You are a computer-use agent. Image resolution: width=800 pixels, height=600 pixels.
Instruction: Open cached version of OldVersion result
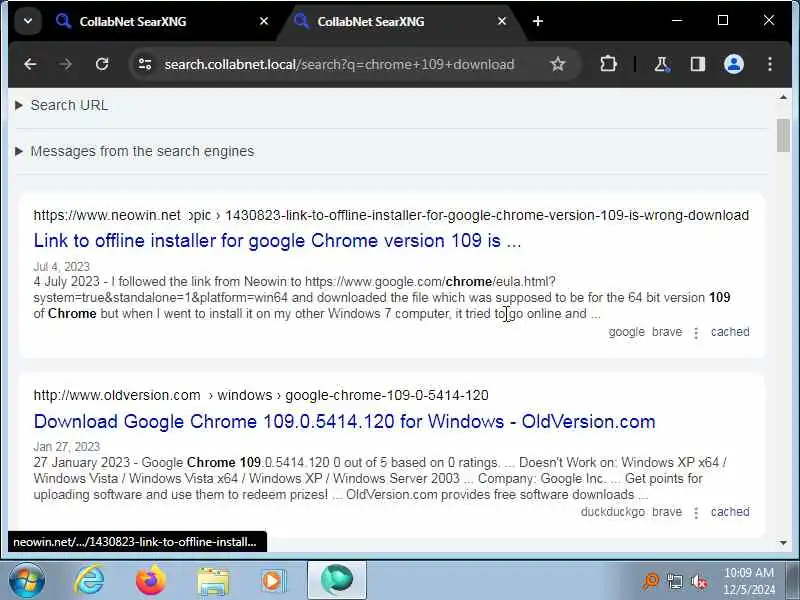(x=730, y=512)
